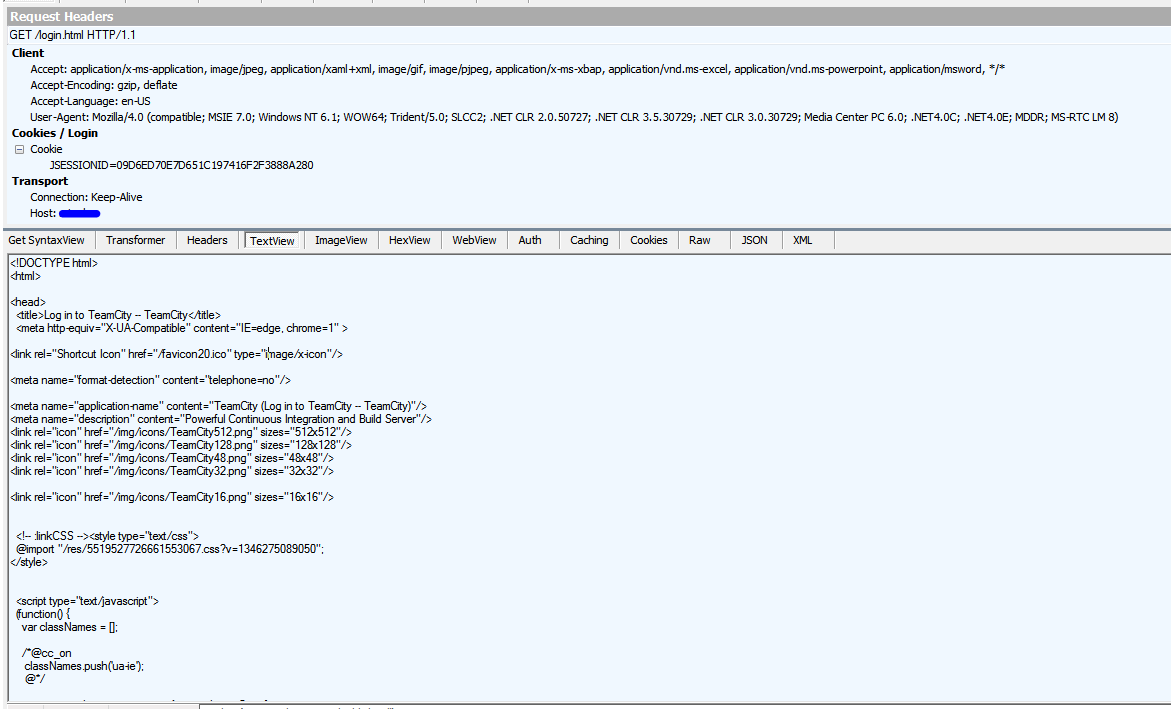1171x709 pixels.
Task: Select the Host header row
Action: point(65,214)
